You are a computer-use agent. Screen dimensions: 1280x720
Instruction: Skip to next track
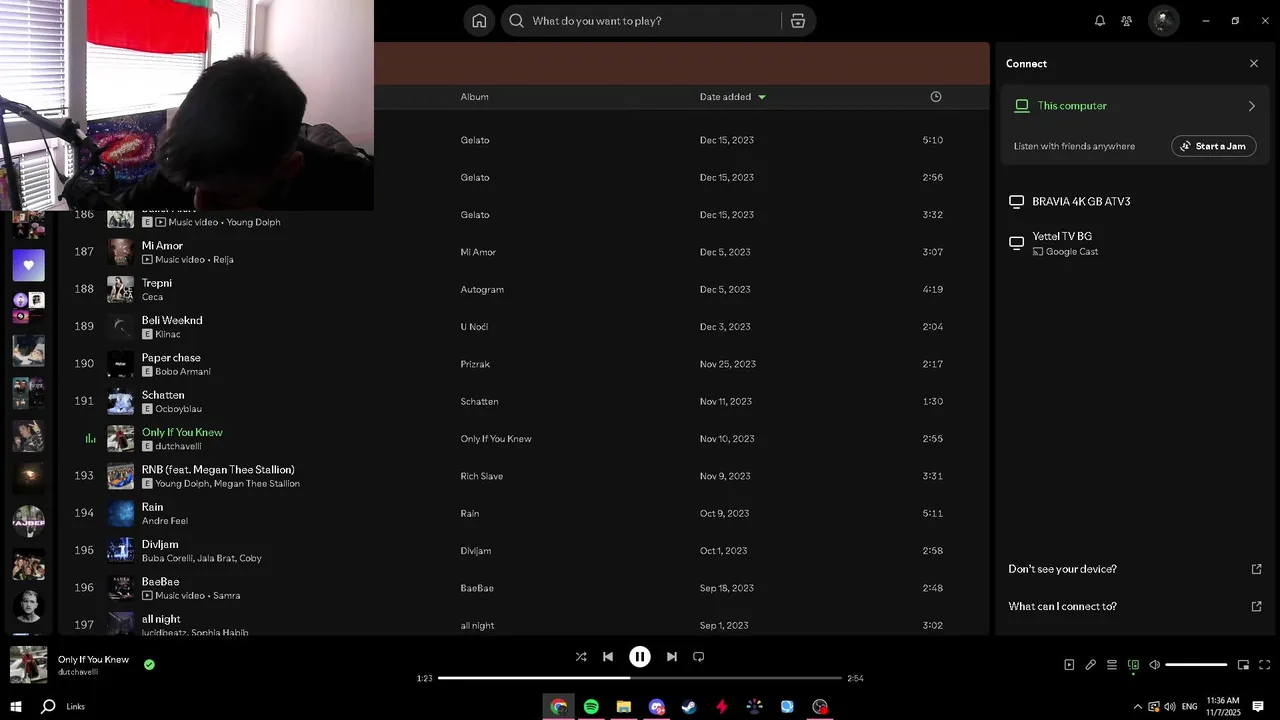672,657
